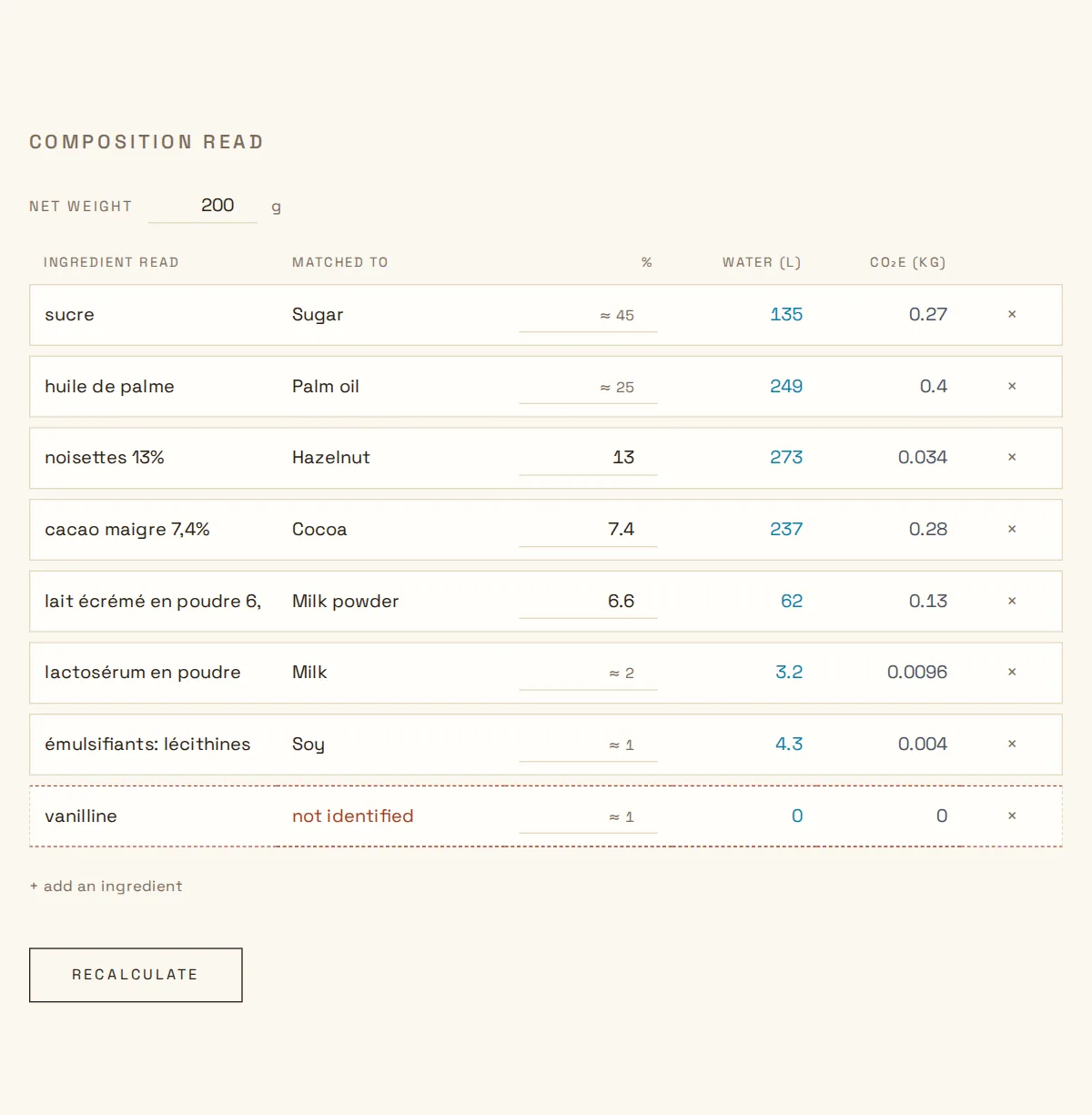
Task: Click the 'not identified' match for vanilline
Action: coord(353,816)
